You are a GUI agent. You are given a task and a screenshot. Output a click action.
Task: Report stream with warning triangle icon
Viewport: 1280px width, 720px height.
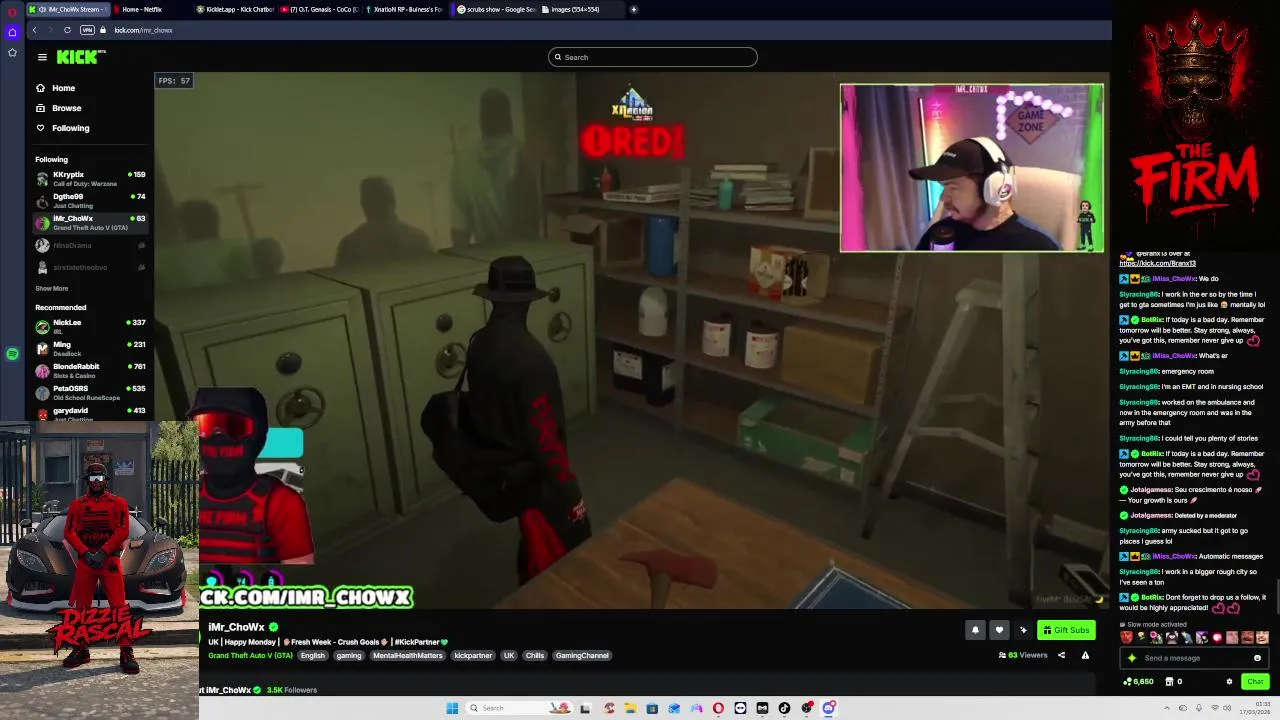[1085, 655]
